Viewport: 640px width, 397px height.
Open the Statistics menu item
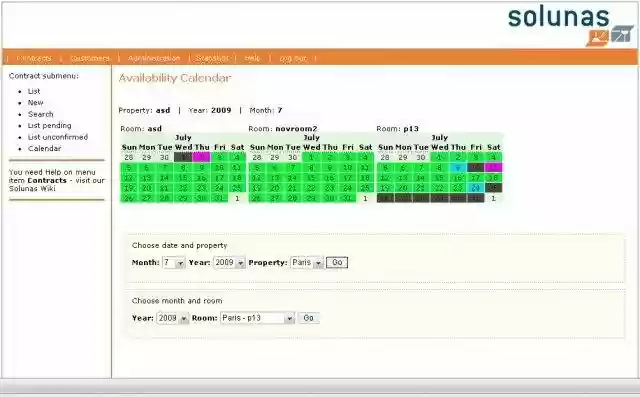coord(212,58)
